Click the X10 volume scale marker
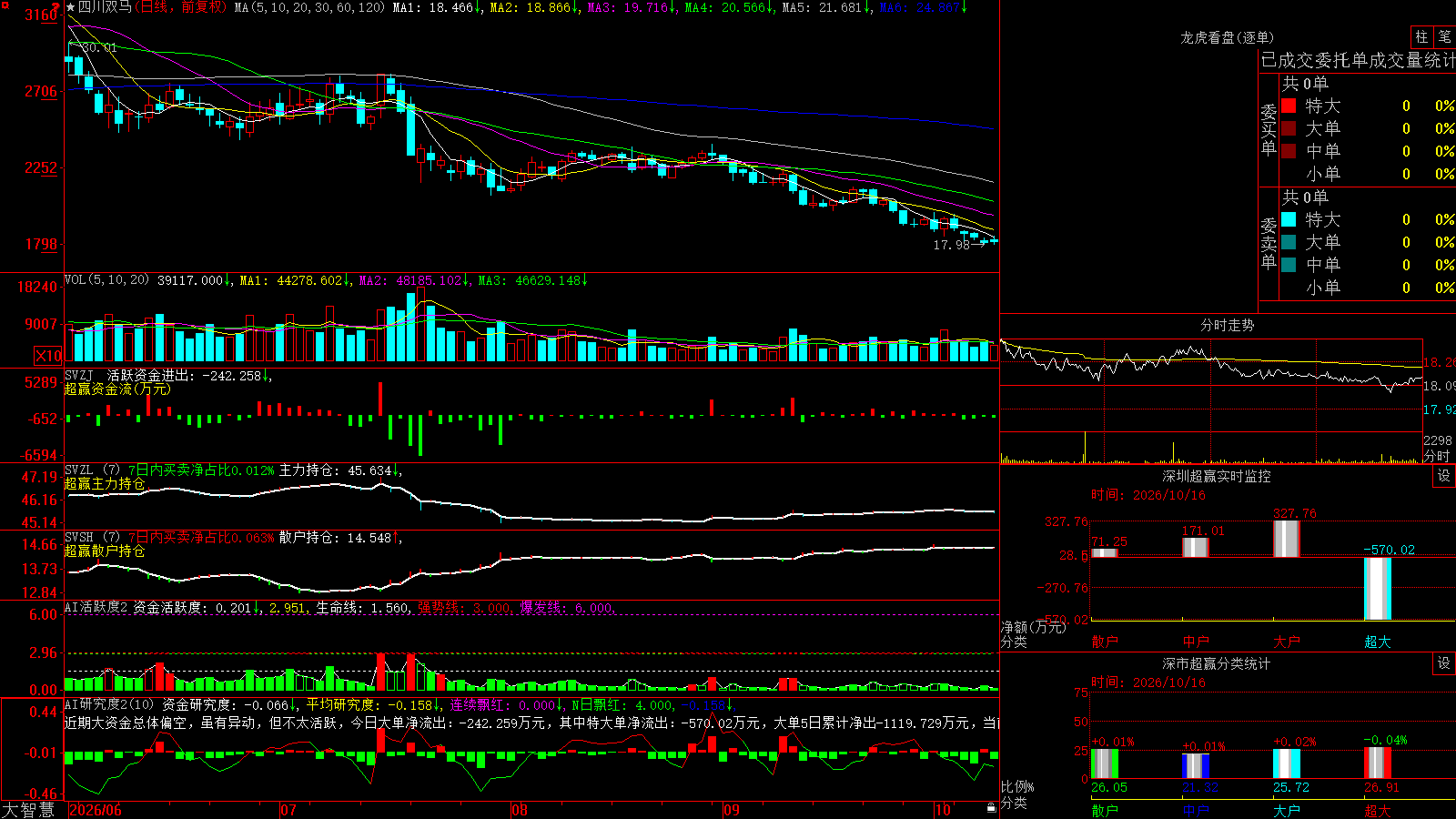1456x819 pixels. [48, 356]
